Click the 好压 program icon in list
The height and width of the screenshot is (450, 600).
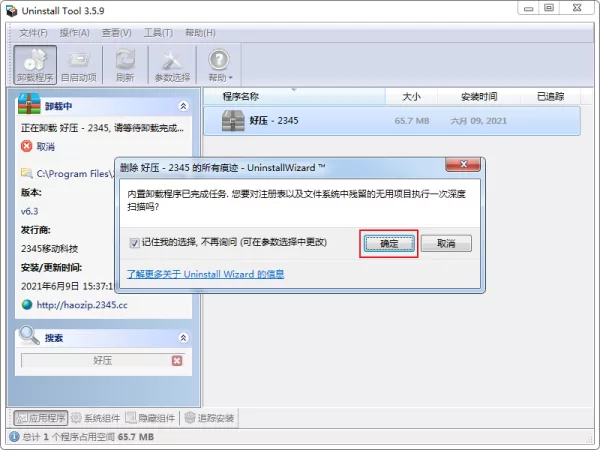pos(233,121)
